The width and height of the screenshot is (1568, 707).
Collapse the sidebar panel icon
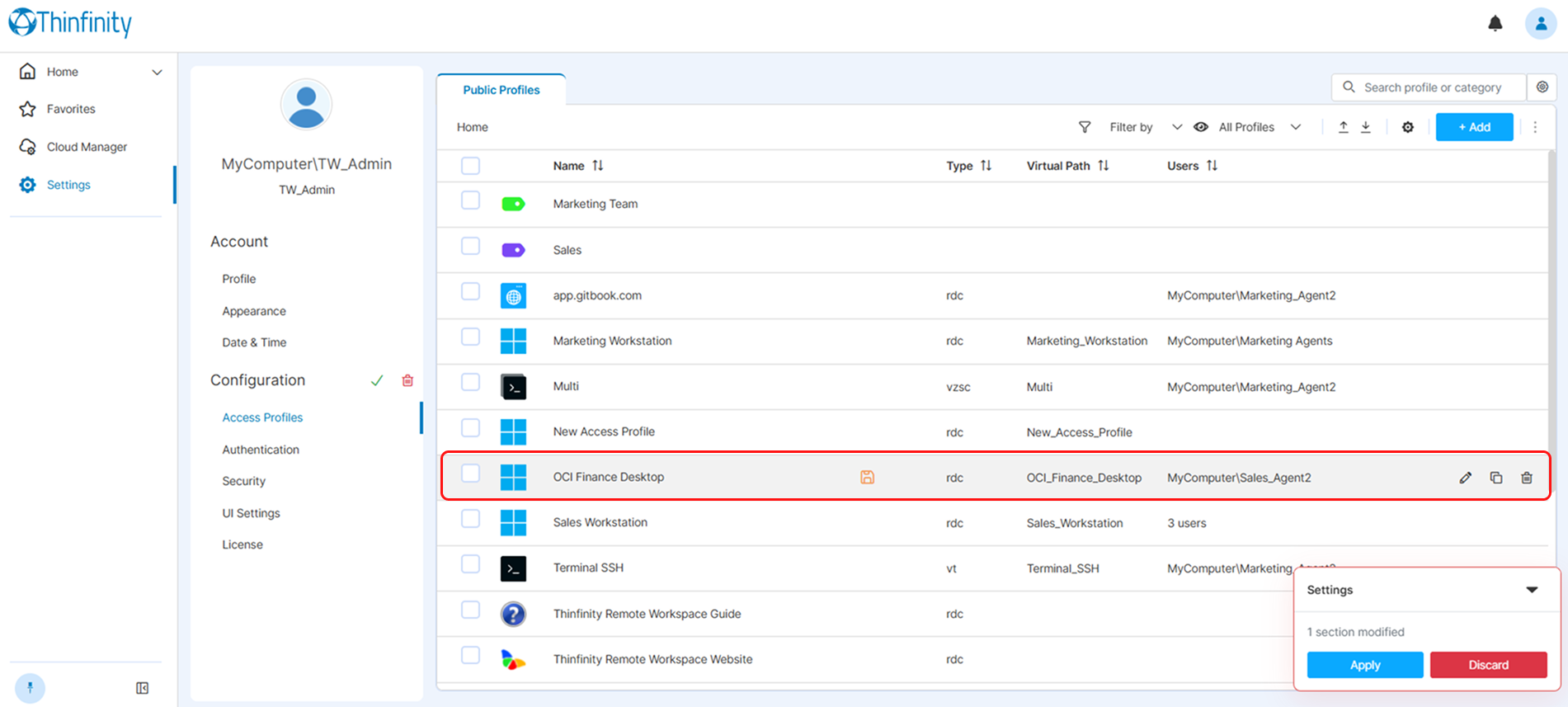point(142,688)
